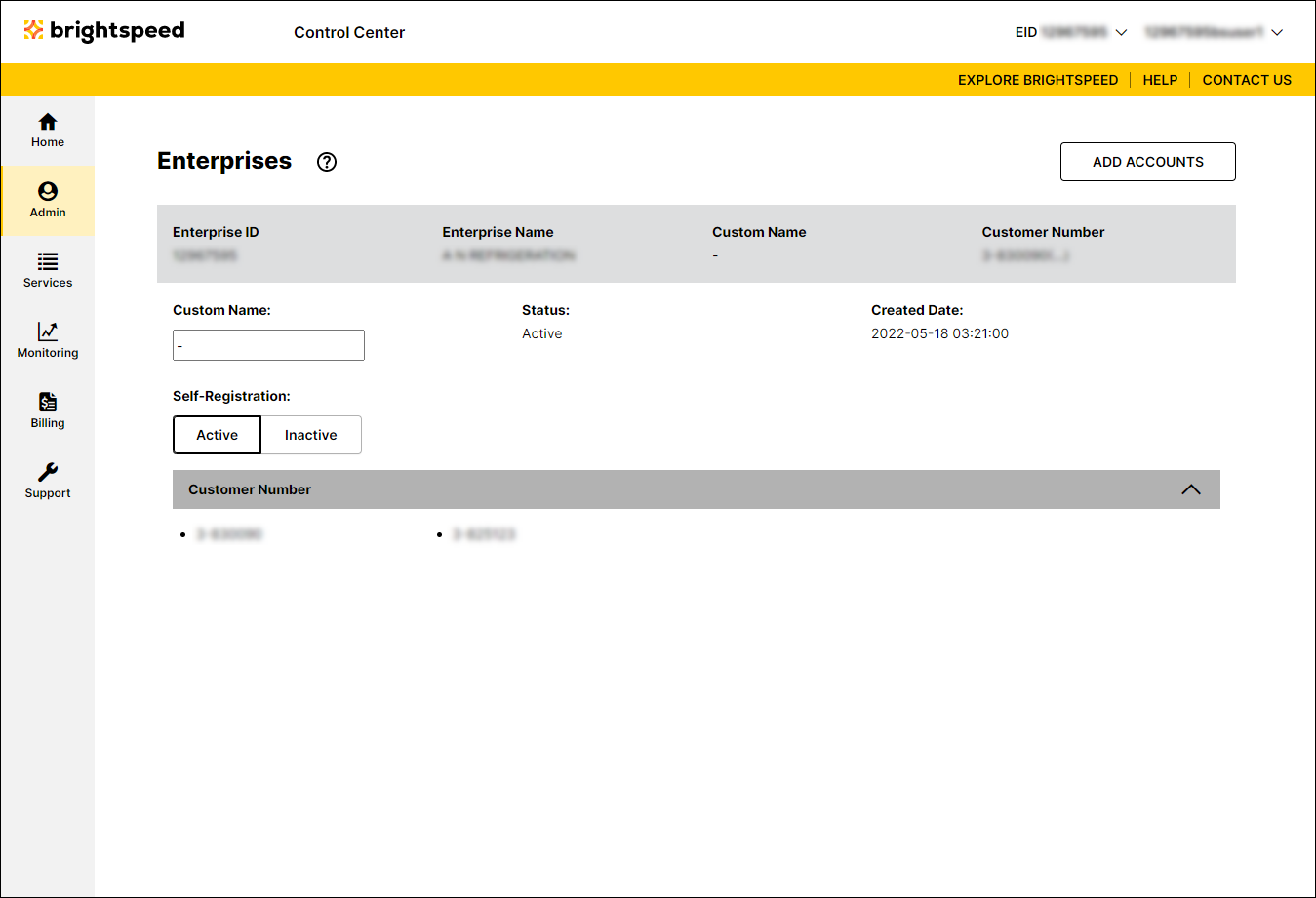Click the Active status value
Image resolution: width=1316 pixels, height=898 pixels.
541,333
